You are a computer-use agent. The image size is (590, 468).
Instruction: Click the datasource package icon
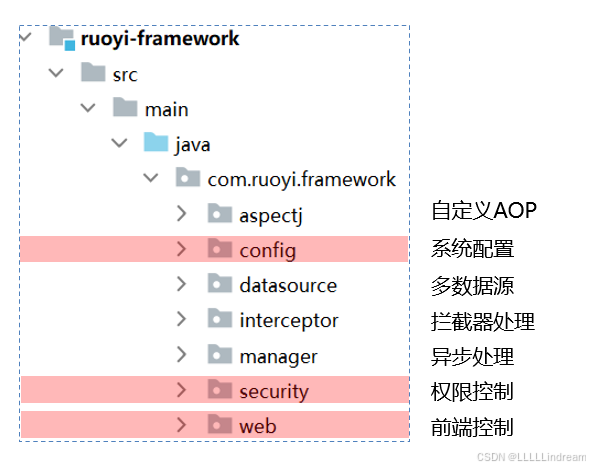[x=219, y=283]
